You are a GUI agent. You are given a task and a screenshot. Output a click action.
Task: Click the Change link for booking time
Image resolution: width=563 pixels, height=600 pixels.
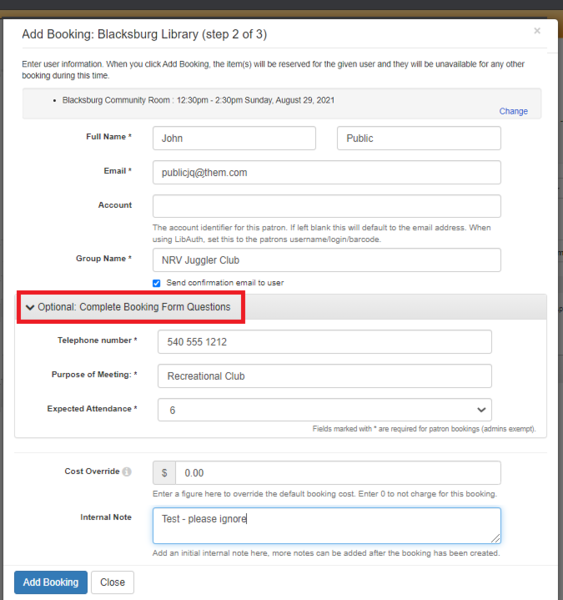[x=513, y=111]
